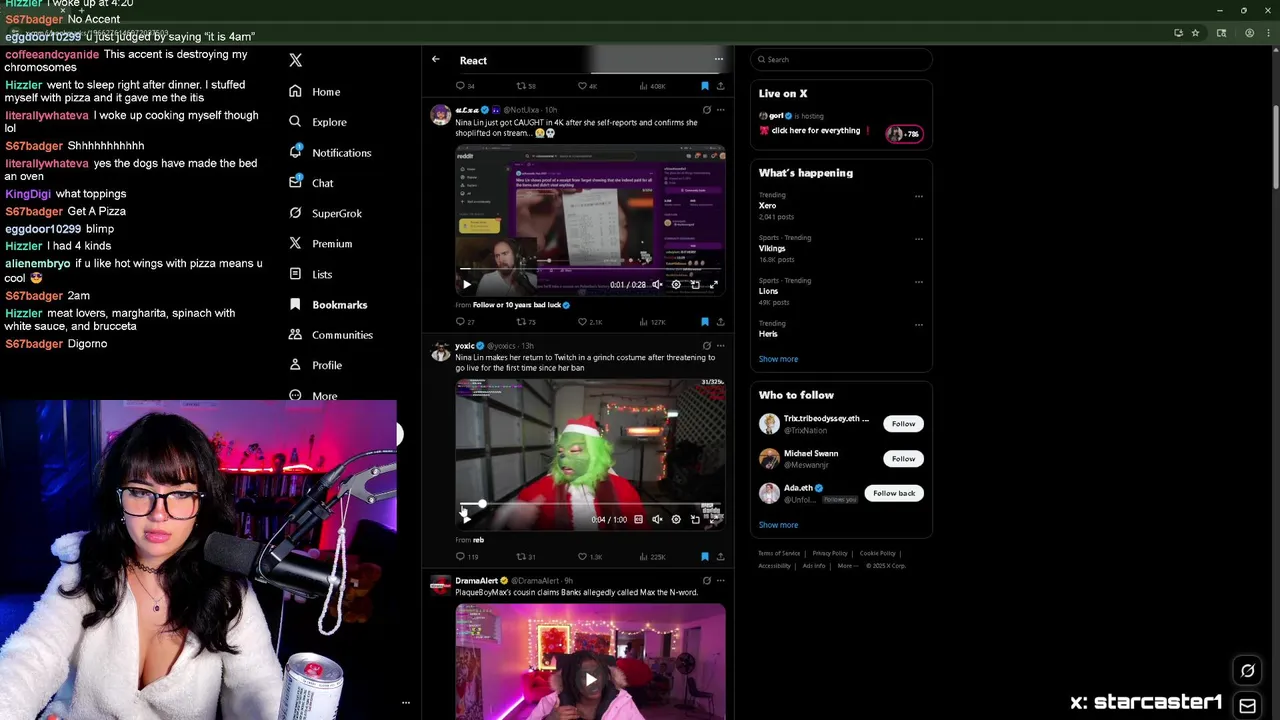Share the NotUlxa post

pos(720,322)
